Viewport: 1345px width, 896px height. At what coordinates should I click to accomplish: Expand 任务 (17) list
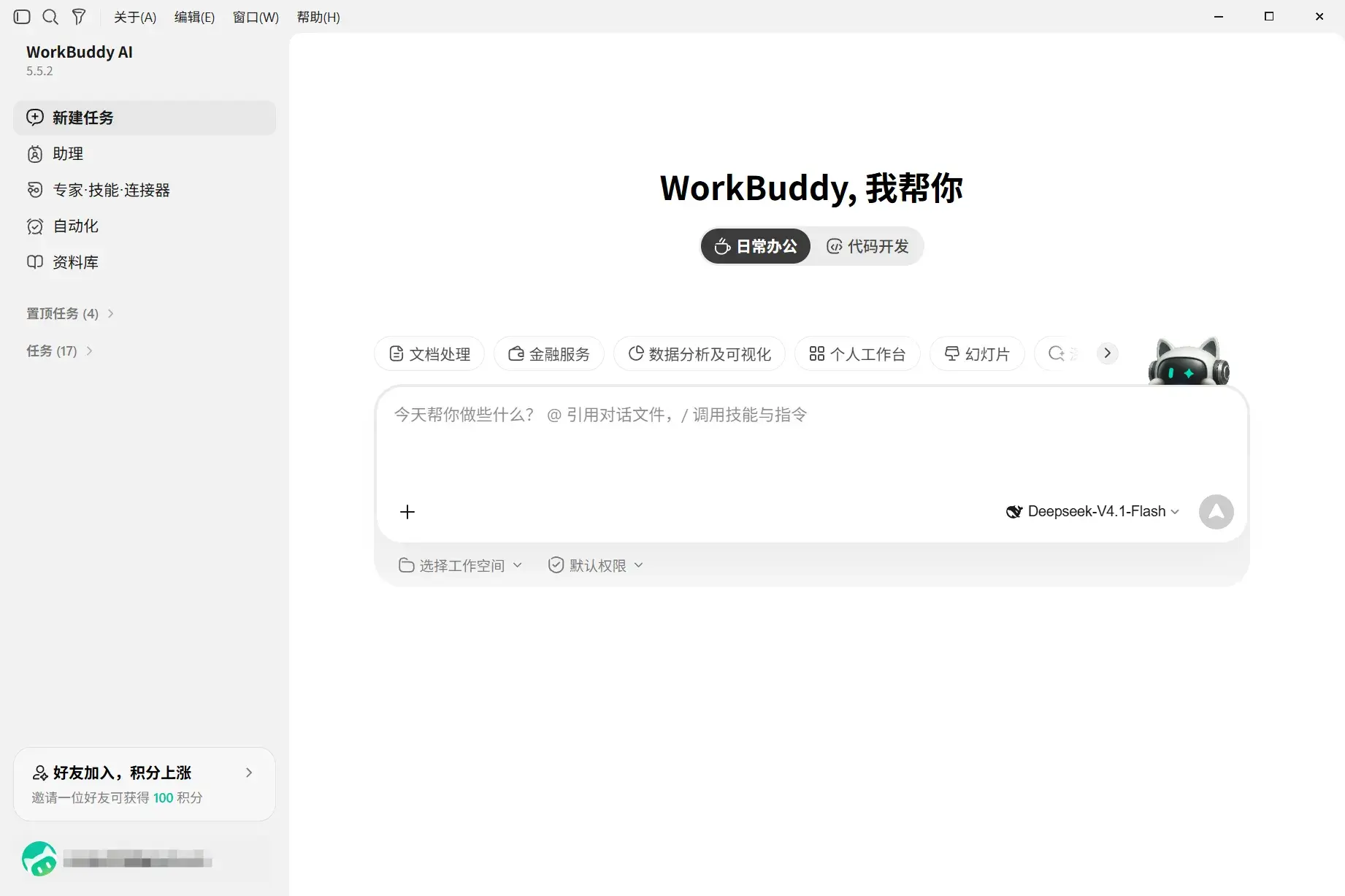[x=59, y=351]
